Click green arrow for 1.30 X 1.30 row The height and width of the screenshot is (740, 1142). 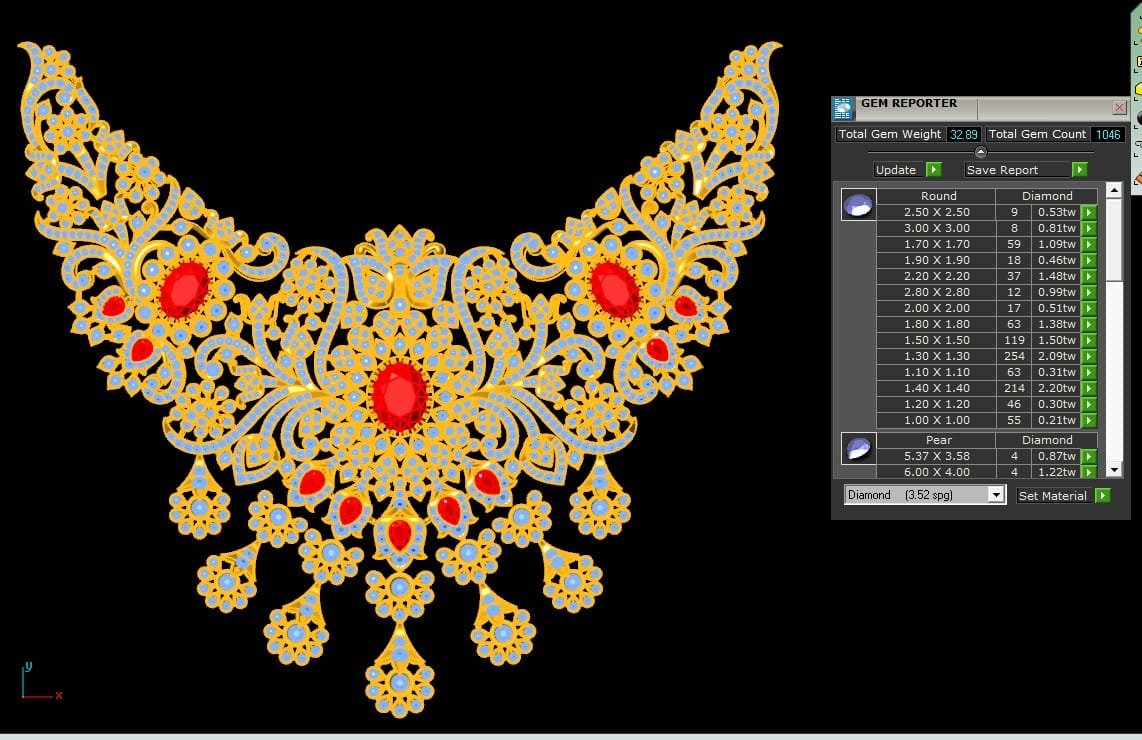(x=1089, y=356)
